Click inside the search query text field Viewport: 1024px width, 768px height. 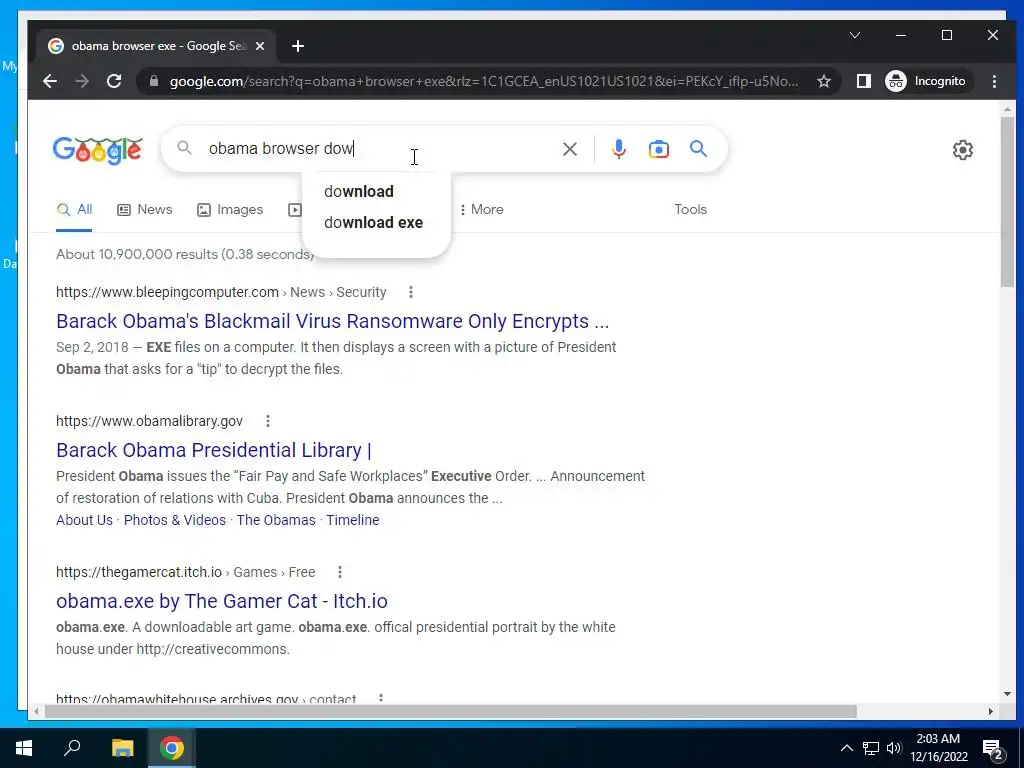point(379,149)
